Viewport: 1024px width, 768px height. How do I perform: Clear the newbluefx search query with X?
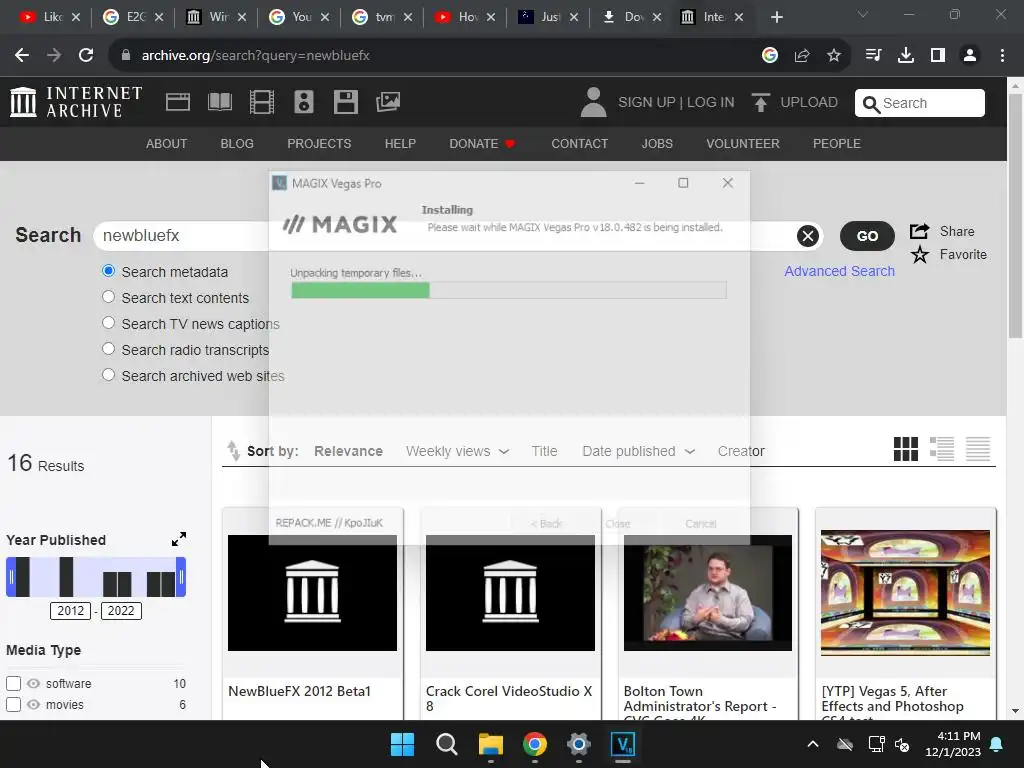(x=808, y=236)
